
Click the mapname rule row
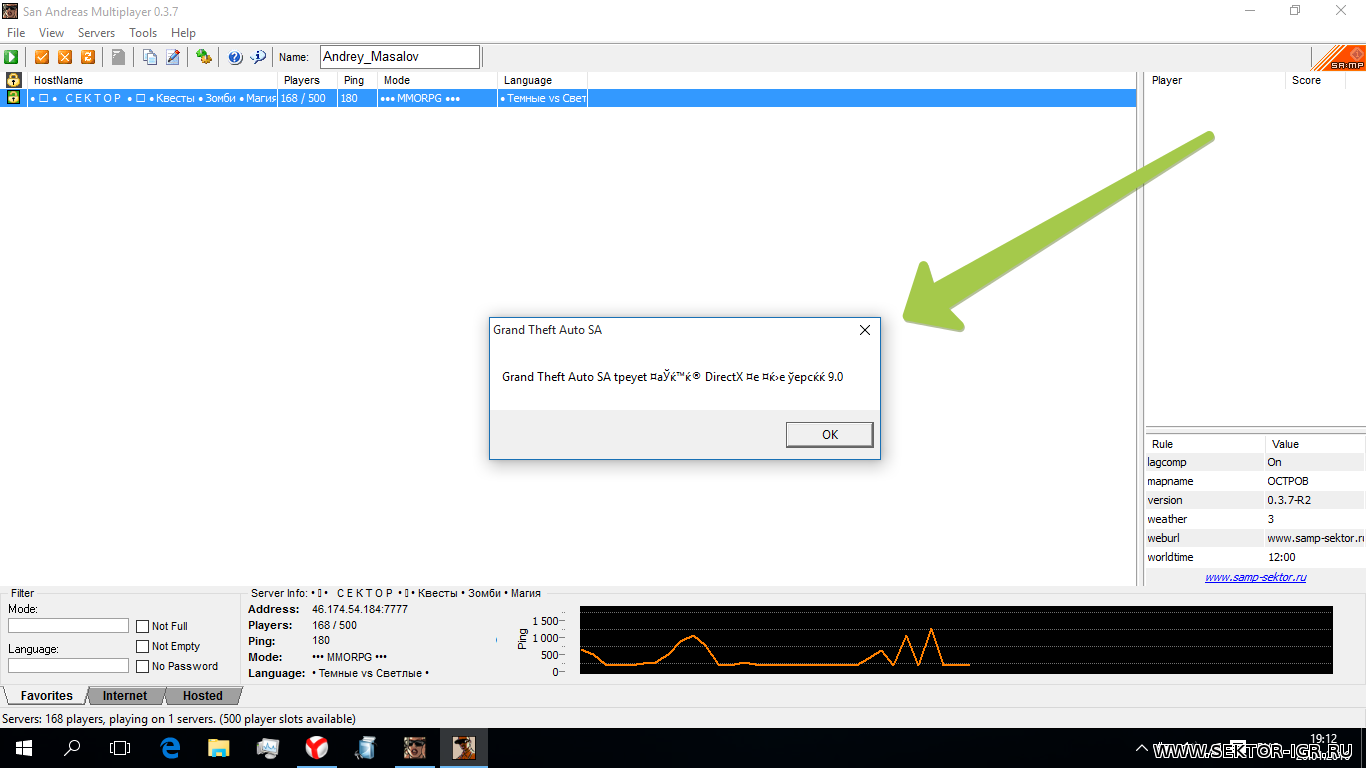[1255, 481]
